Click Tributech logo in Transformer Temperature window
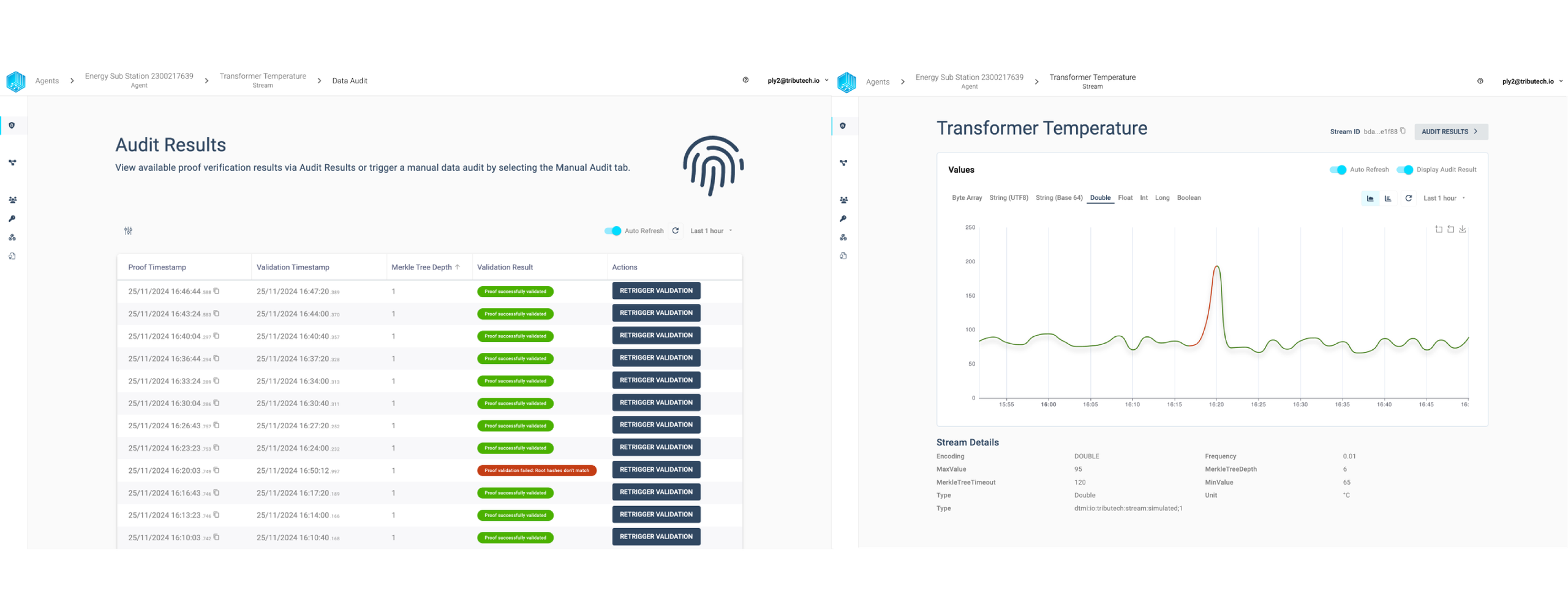1568x593 pixels. (846, 82)
